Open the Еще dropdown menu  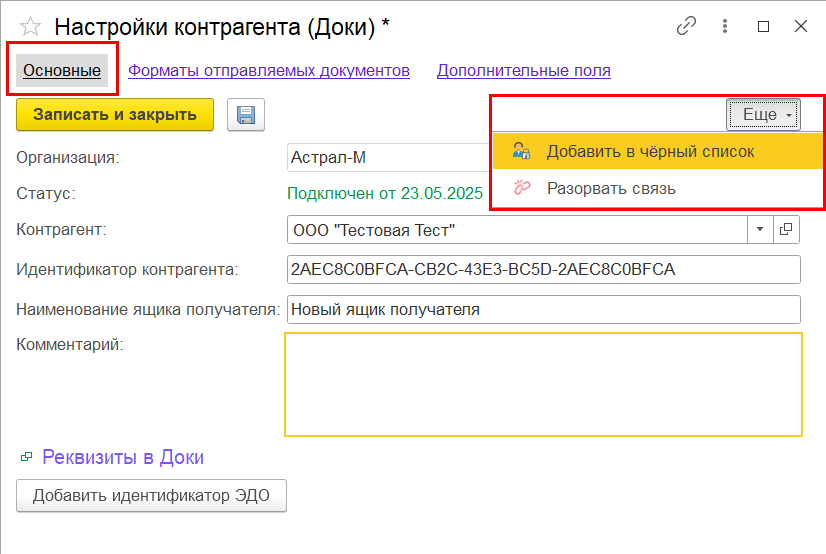763,114
